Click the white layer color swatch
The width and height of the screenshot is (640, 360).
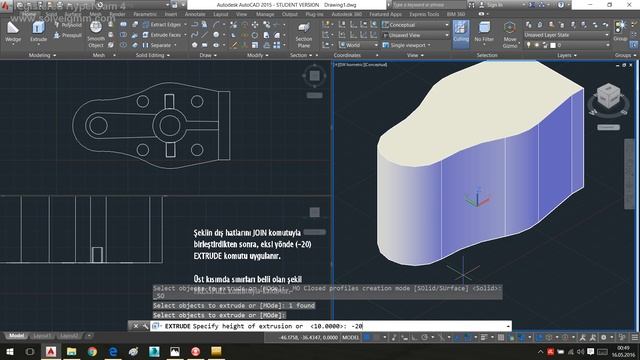[x=553, y=45]
